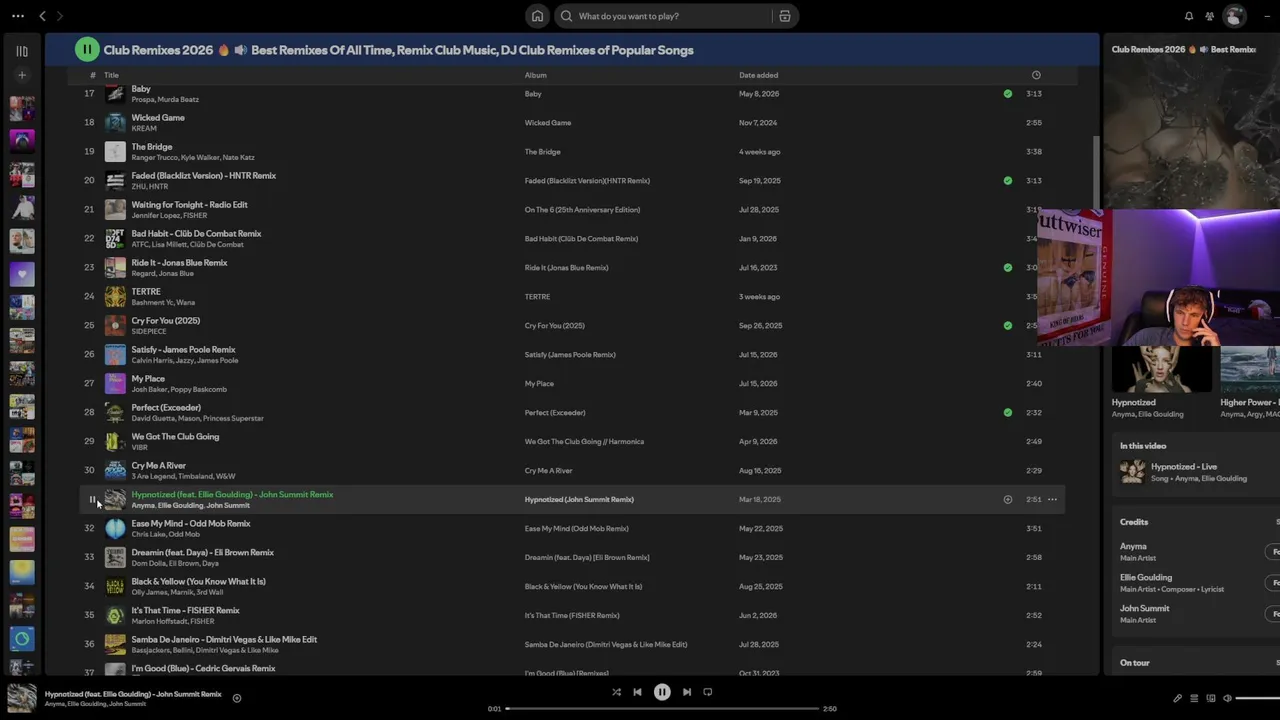The image size is (1280, 720).
Task: Select the My Place track
Action: coord(148,379)
